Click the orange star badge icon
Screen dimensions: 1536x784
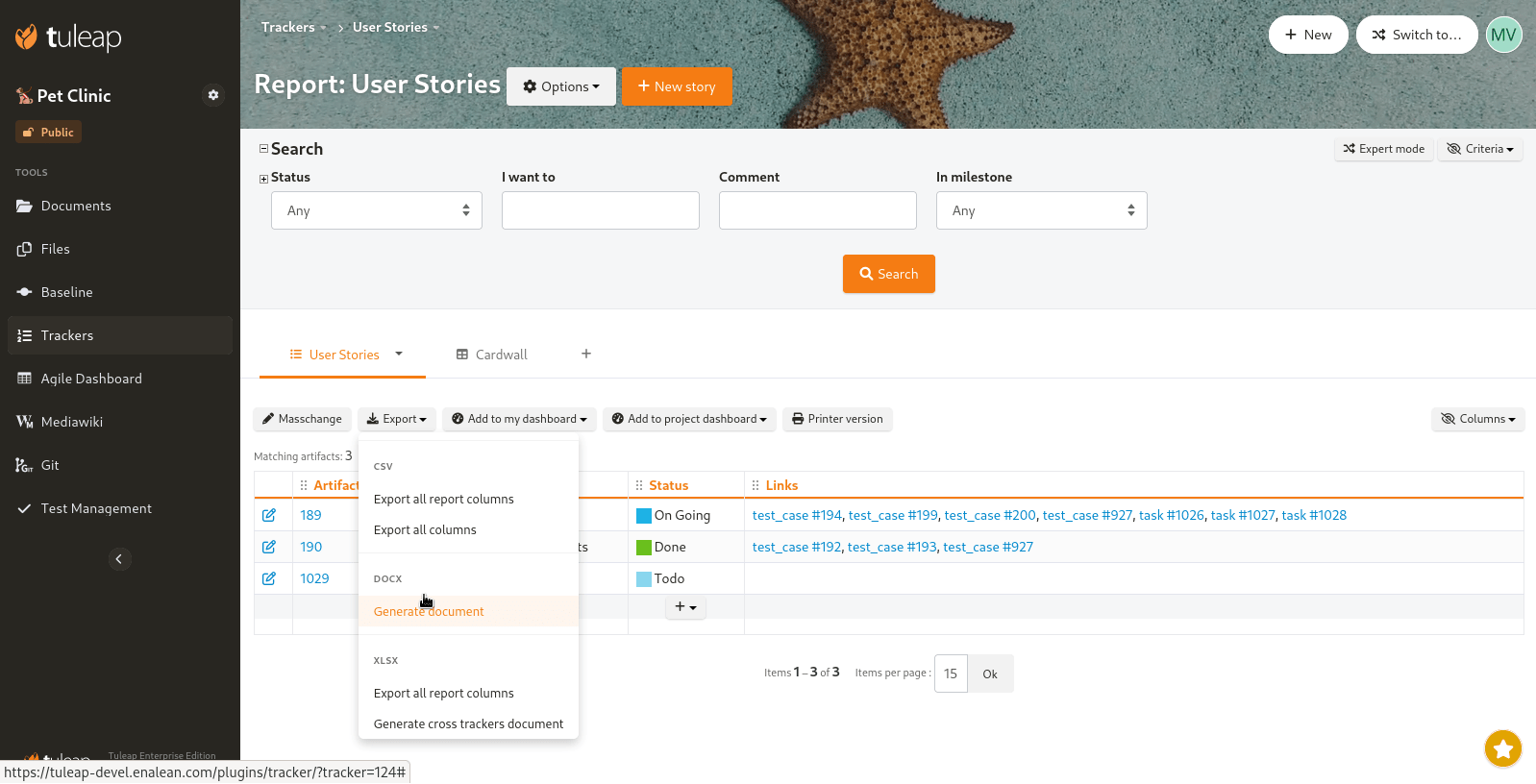tap(1502, 748)
